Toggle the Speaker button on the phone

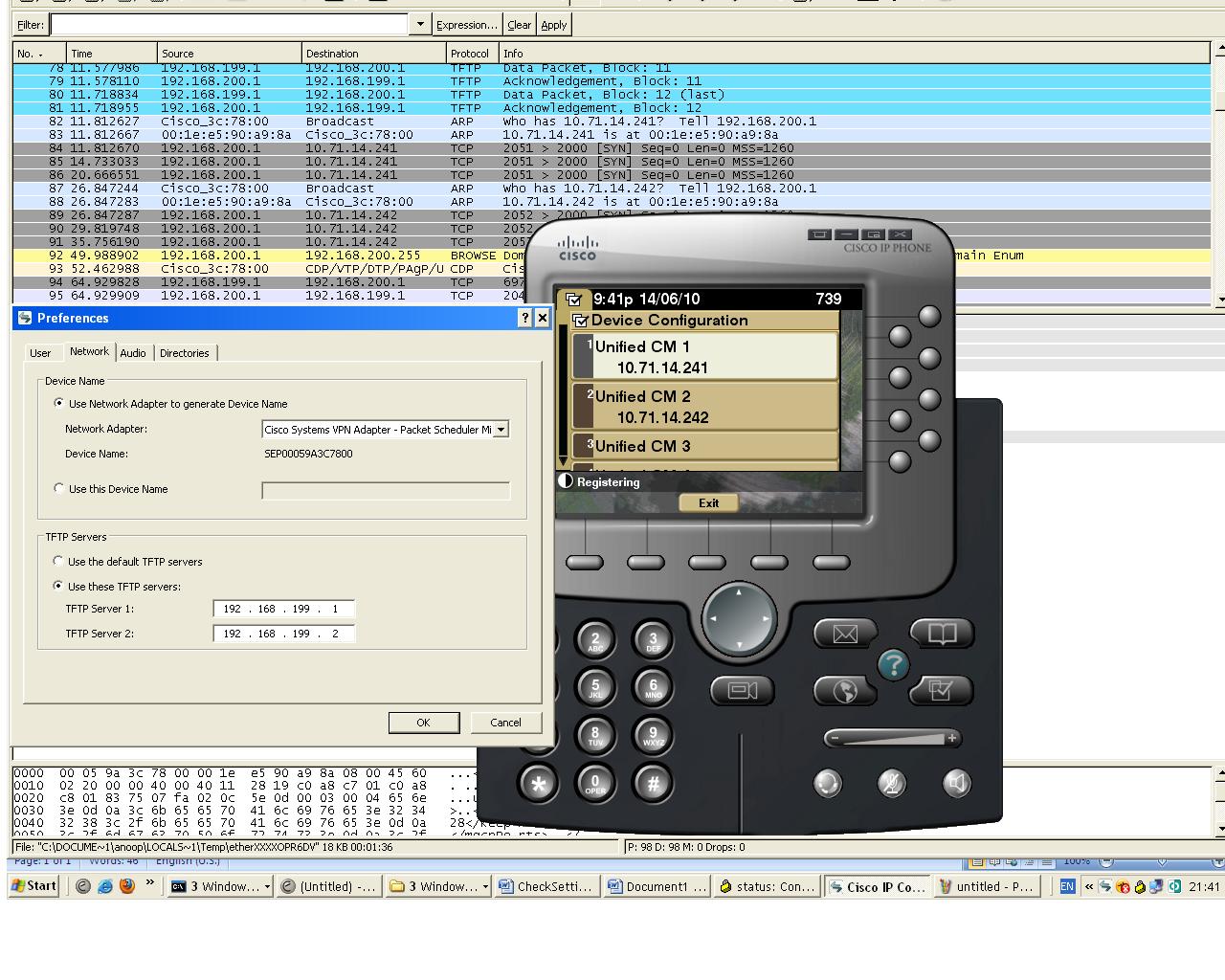click(956, 783)
